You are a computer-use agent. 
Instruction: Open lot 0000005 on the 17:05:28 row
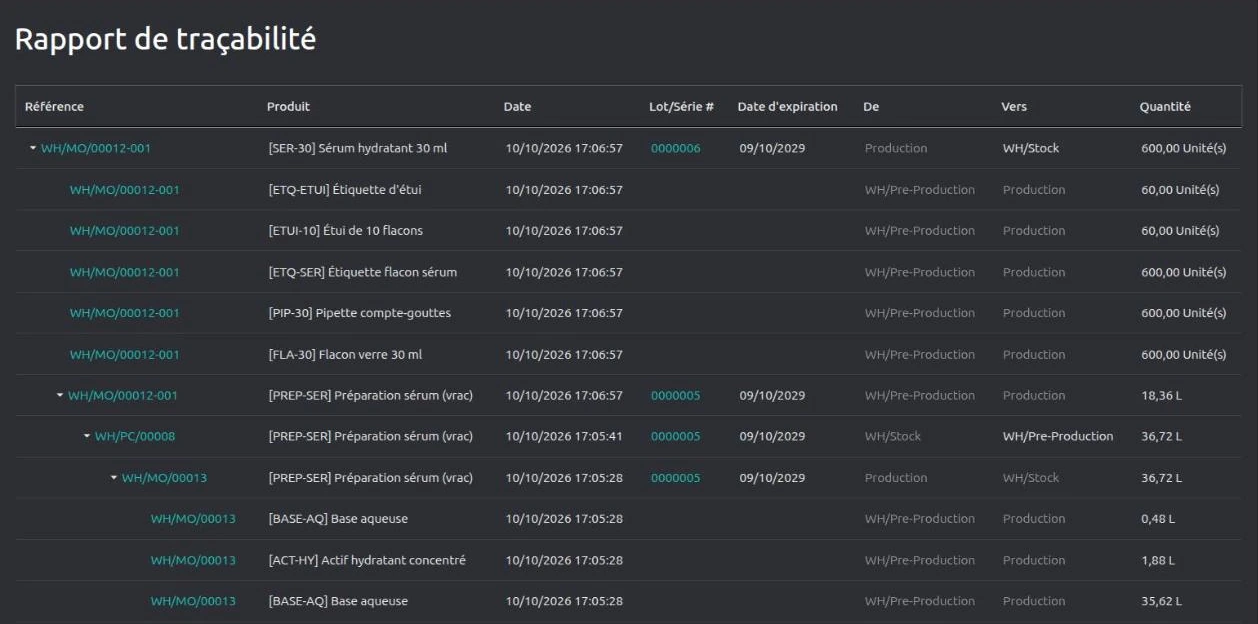point(676,478)
